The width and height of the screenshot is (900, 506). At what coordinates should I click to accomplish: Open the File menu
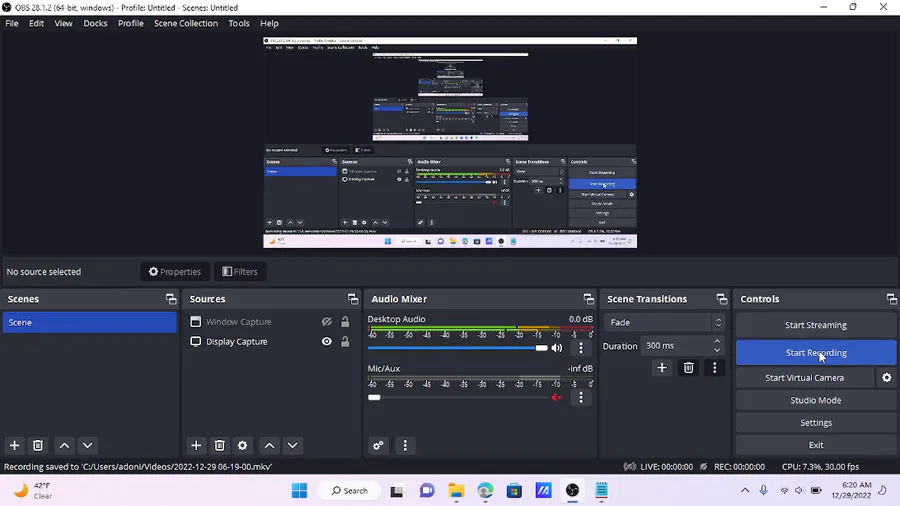(x=11, y=24)
